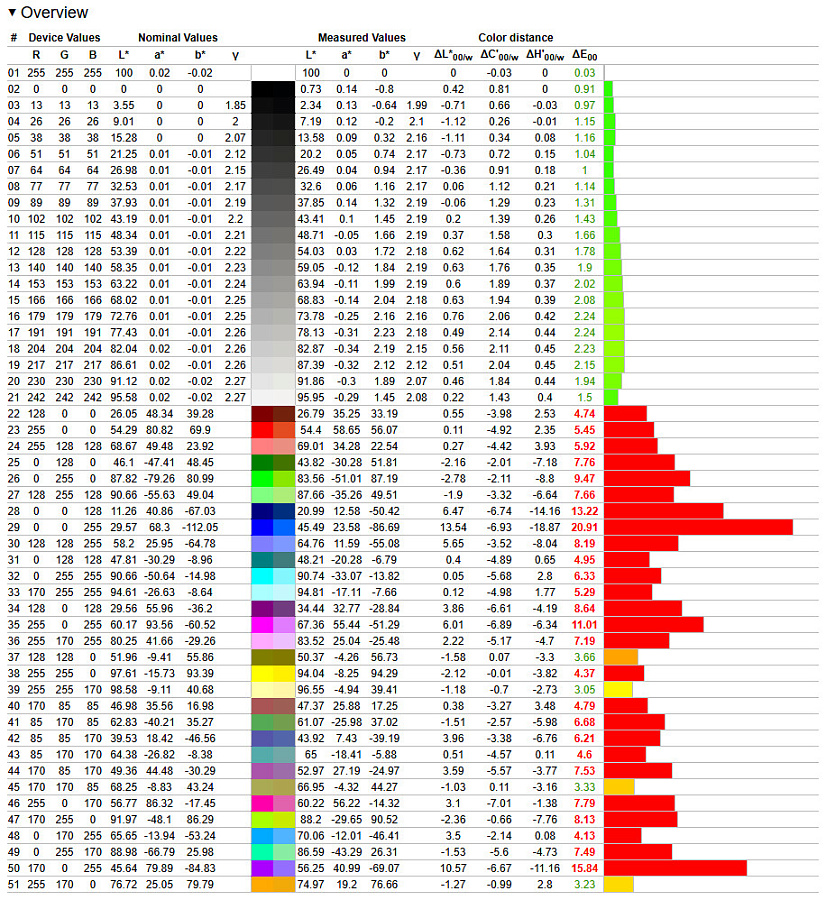The image size is (826, 900).
Task: Click the ΔE value 3.05 in row 39
Action: 584,690
